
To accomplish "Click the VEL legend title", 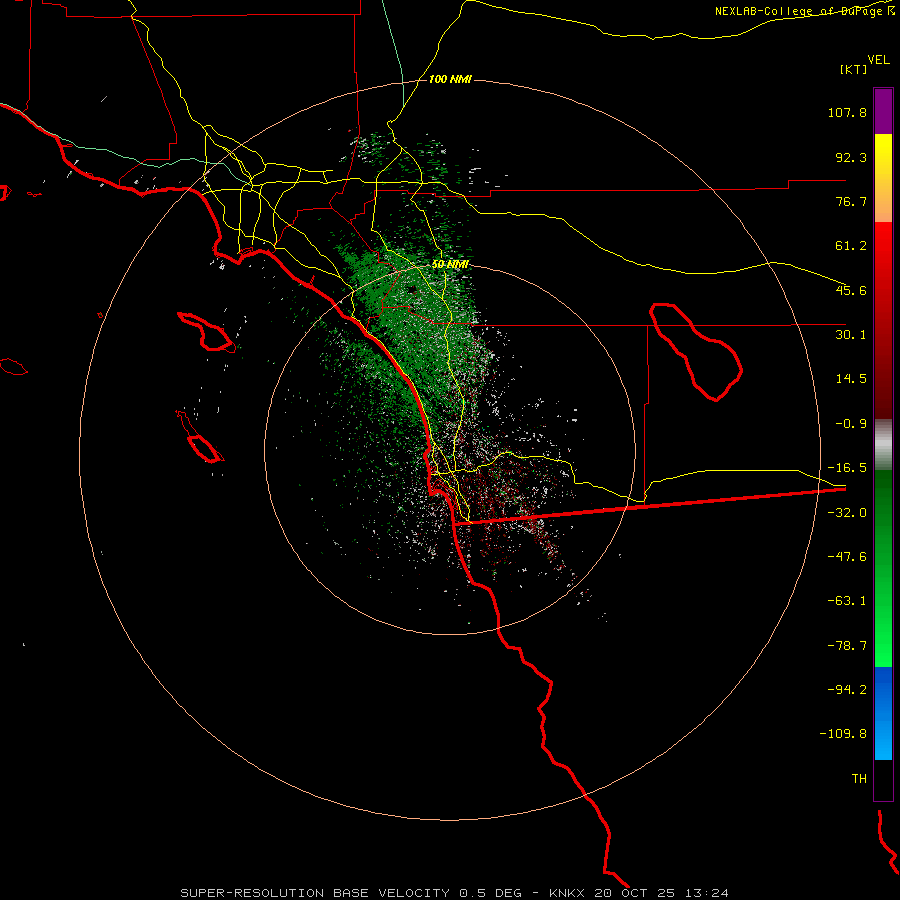I will (878, 60).
